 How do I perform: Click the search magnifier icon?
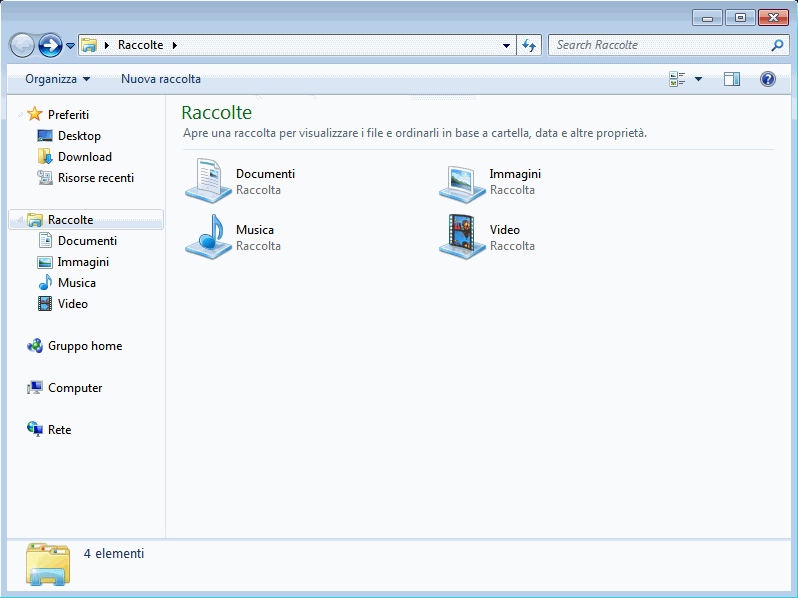click(777, 45)
